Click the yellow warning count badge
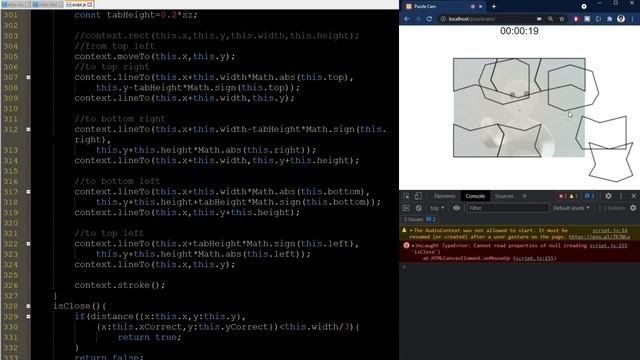Viewport: 640px width, 360px height. (573, 196)
